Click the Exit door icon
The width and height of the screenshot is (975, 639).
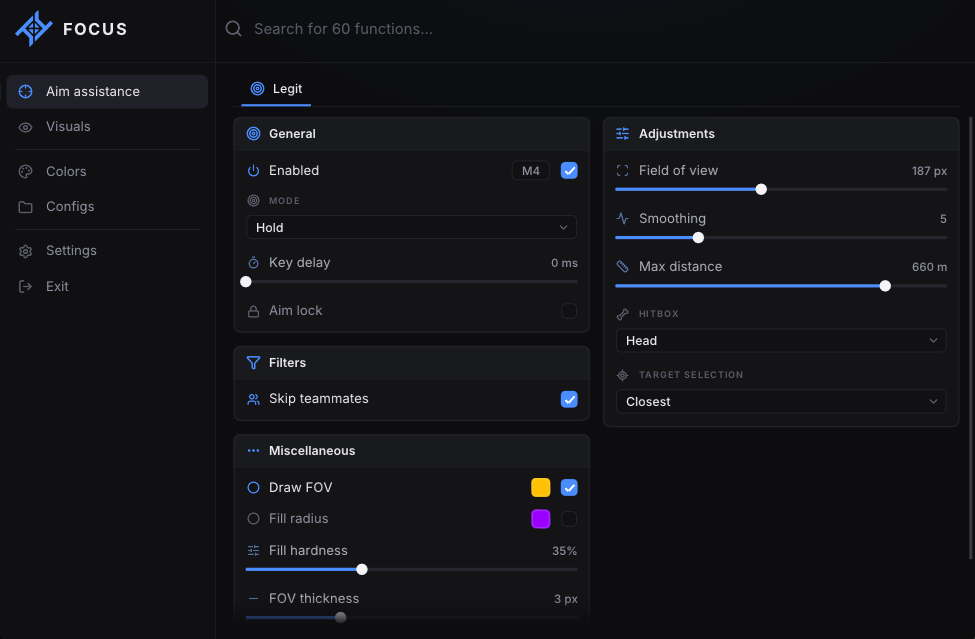[x=25, y=287]
